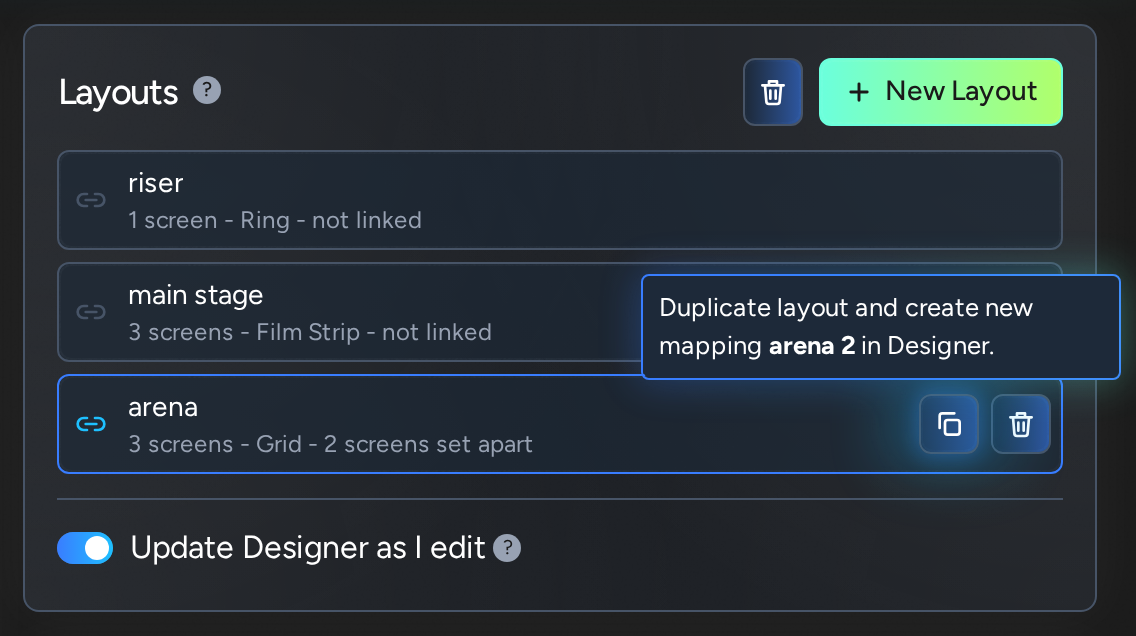Viewport: 1136px width, 636px height.
Task: Select the main stage layout name
Action: point(196,296)
